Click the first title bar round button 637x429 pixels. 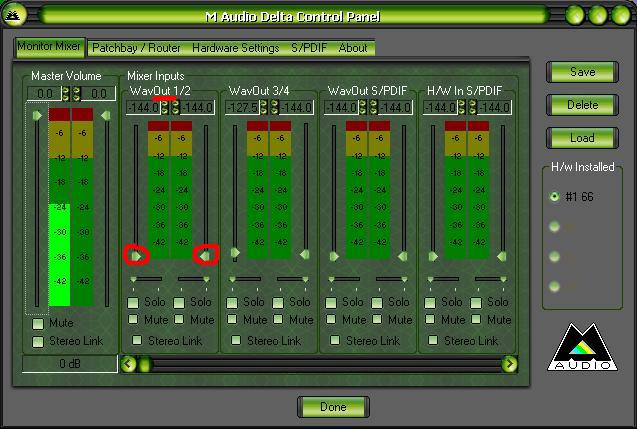[x=574, y=15]
